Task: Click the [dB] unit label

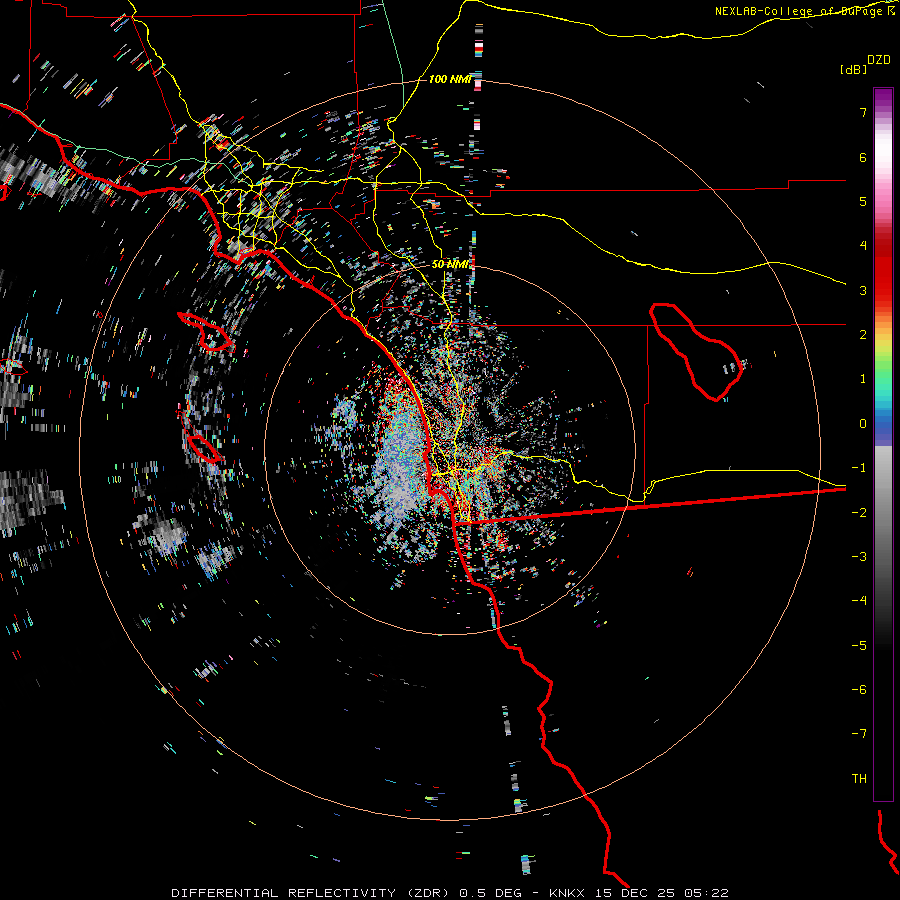Action: click(854, 69)
